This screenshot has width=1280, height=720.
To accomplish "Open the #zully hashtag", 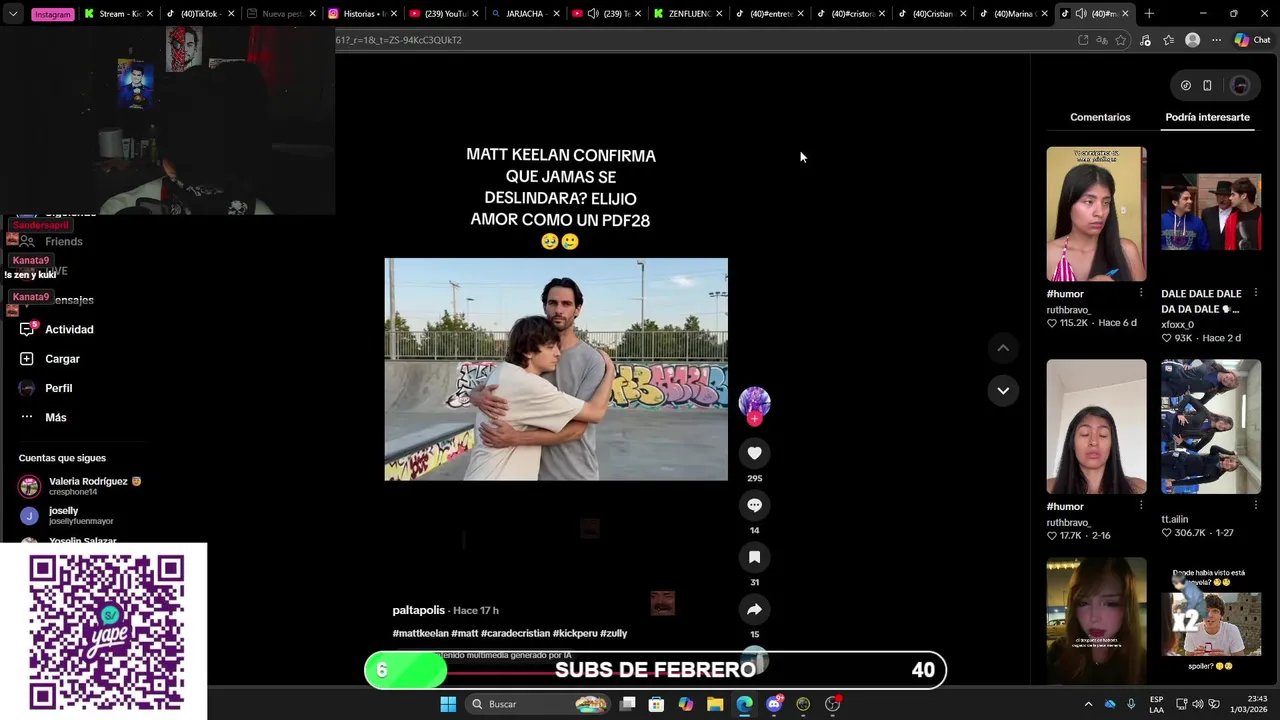I will pos(614,633).
